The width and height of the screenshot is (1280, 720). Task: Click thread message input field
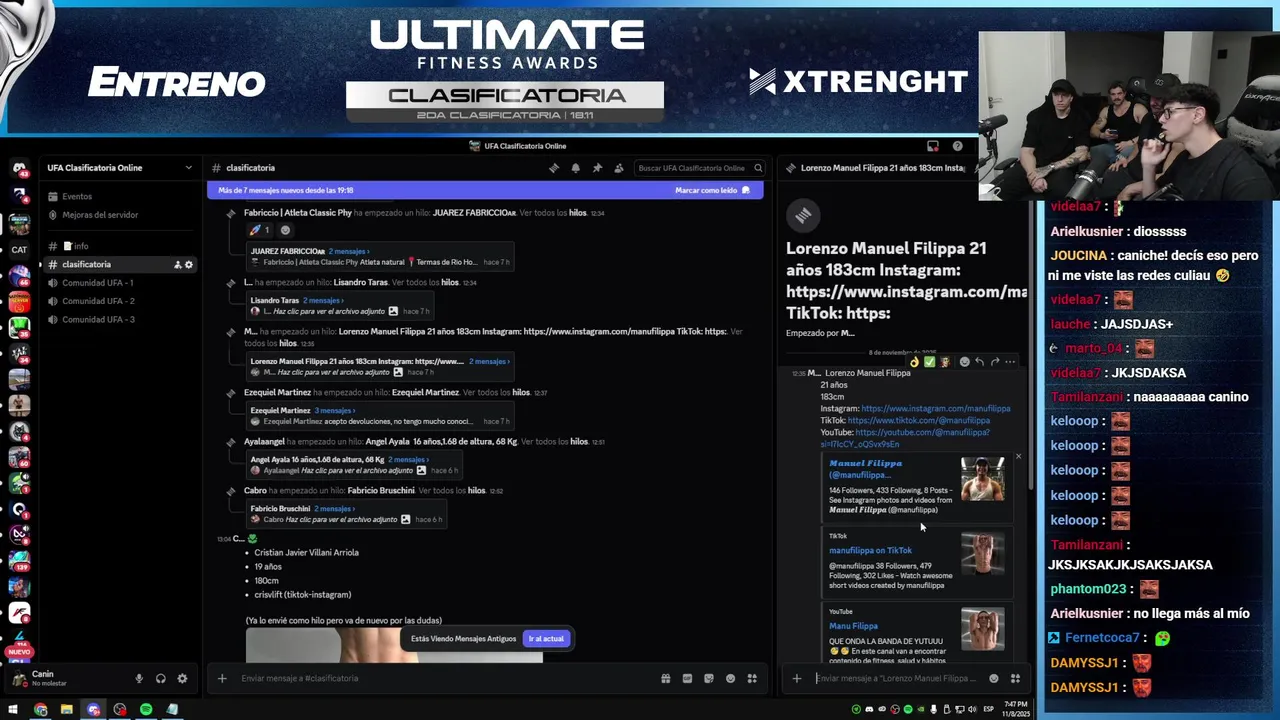tap(897, 678)
